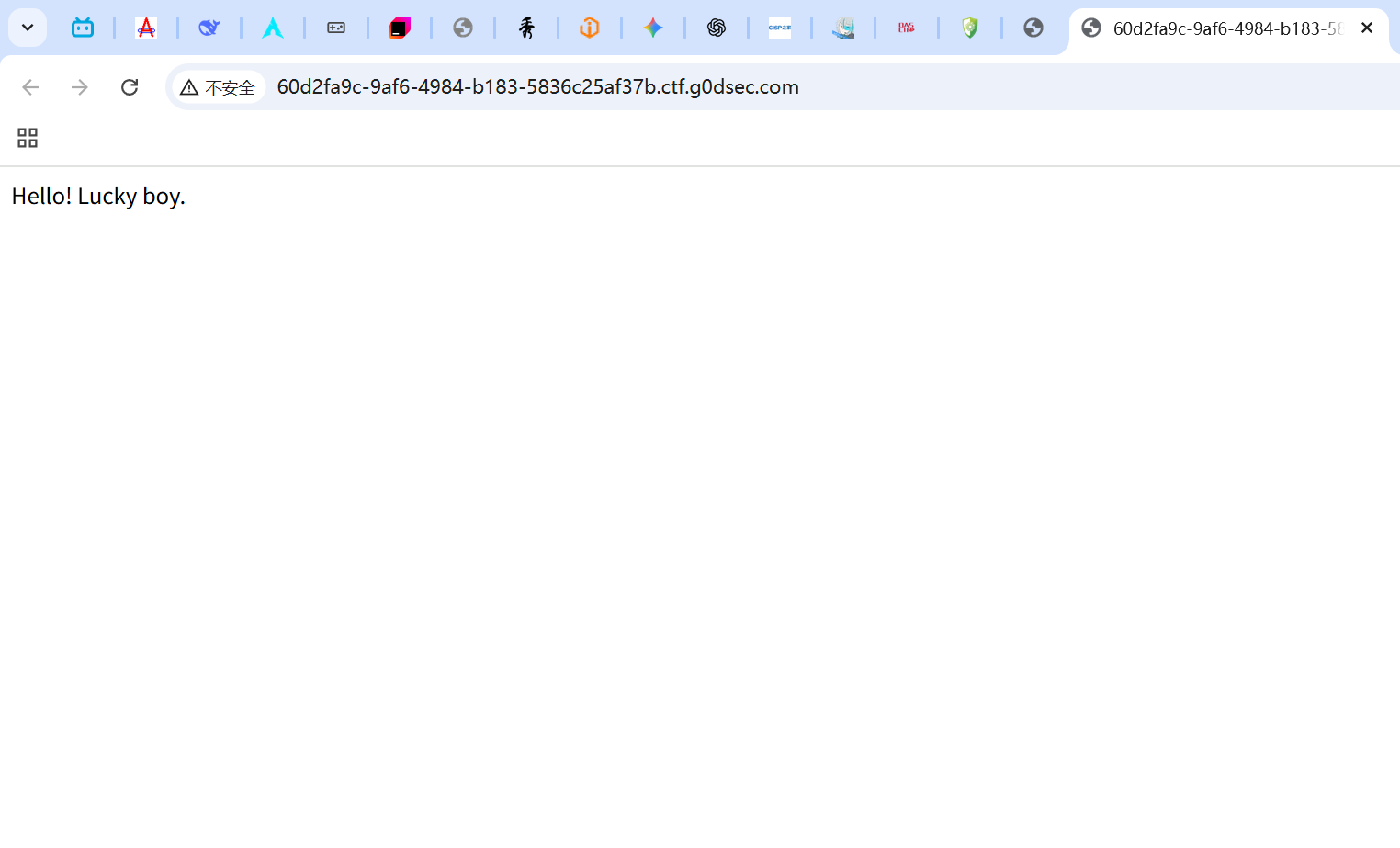
Task: Open the game controller icon tab
Action: pos(336,28)
